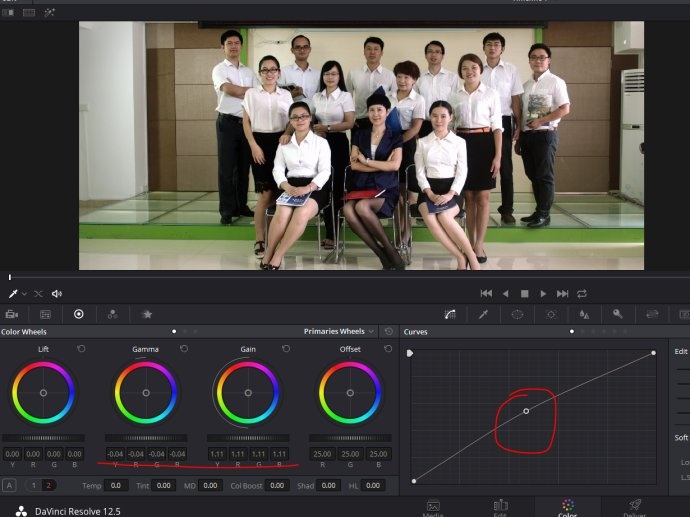The width and height of the screenshot is (690, 517).
Task: Open the Sizing palette icon
Action: coord(652,314)
